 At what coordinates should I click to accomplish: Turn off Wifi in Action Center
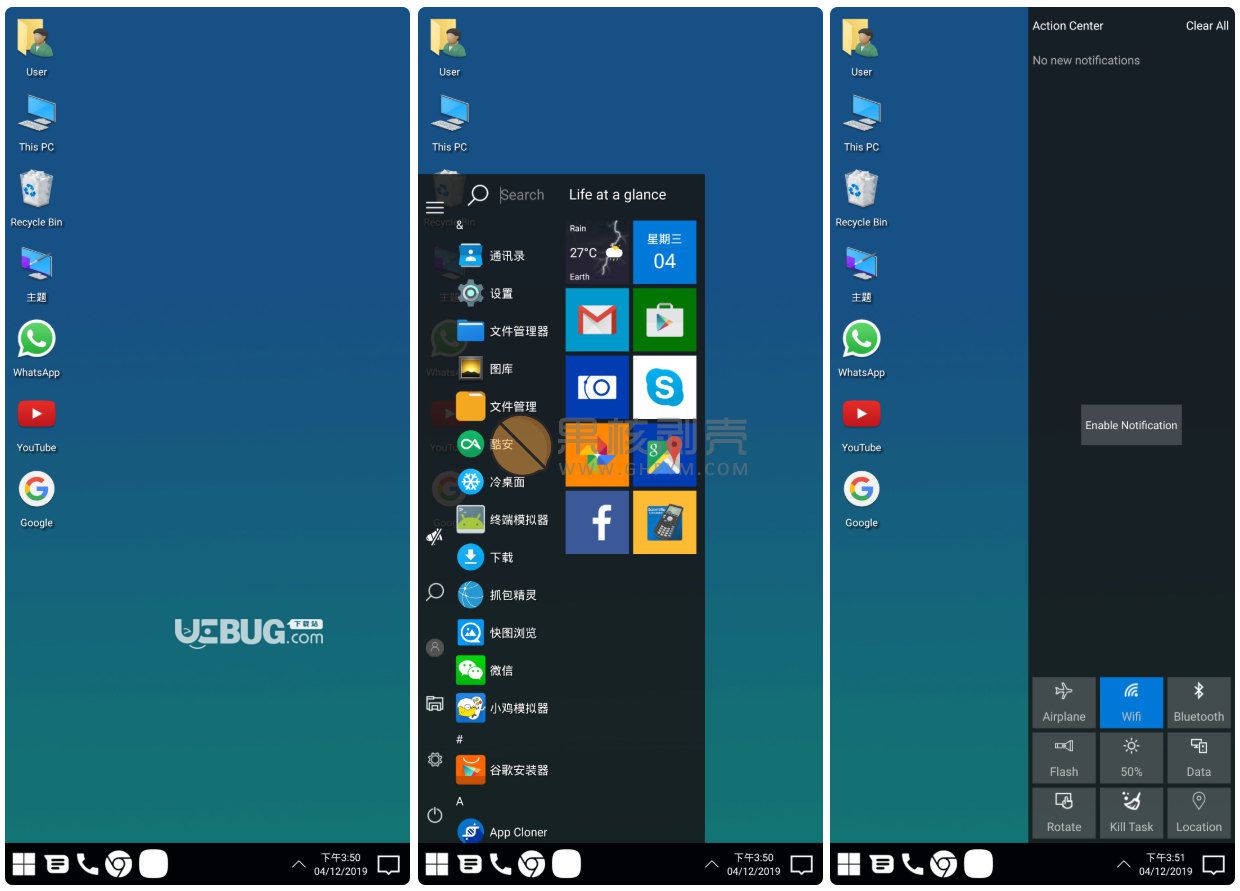click(1131, 702)
